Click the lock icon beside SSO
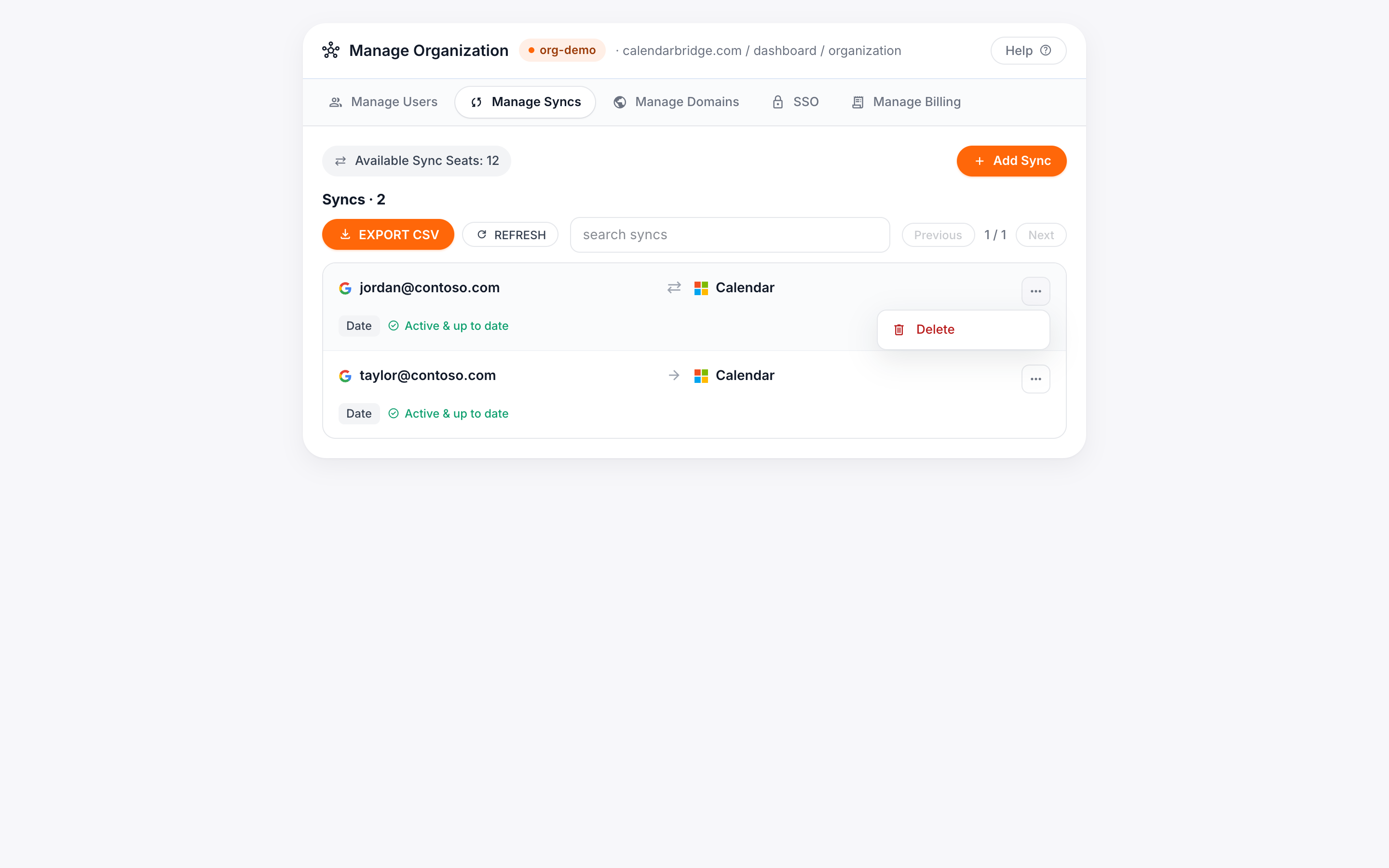 778,102
